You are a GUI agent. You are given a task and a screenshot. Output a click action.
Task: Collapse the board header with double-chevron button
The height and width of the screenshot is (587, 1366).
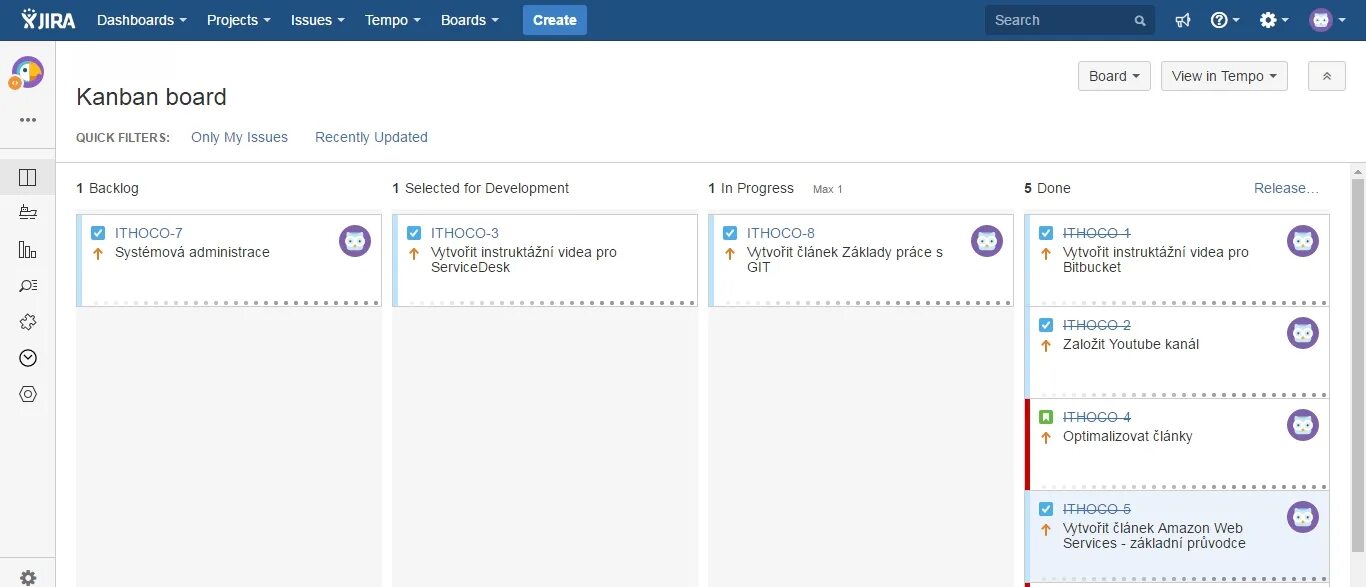pyautogui.click(x=1327, y=76)
